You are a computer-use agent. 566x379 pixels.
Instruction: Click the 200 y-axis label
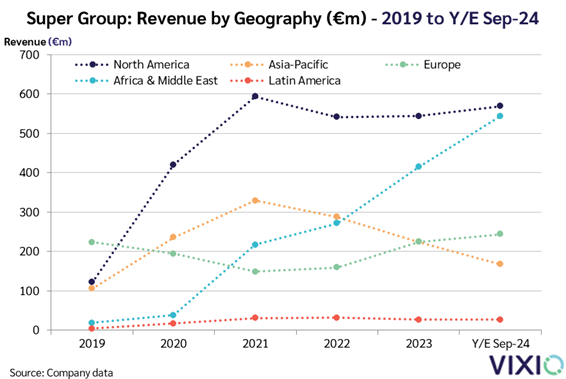pyautogui.click(x=29, y=252)
